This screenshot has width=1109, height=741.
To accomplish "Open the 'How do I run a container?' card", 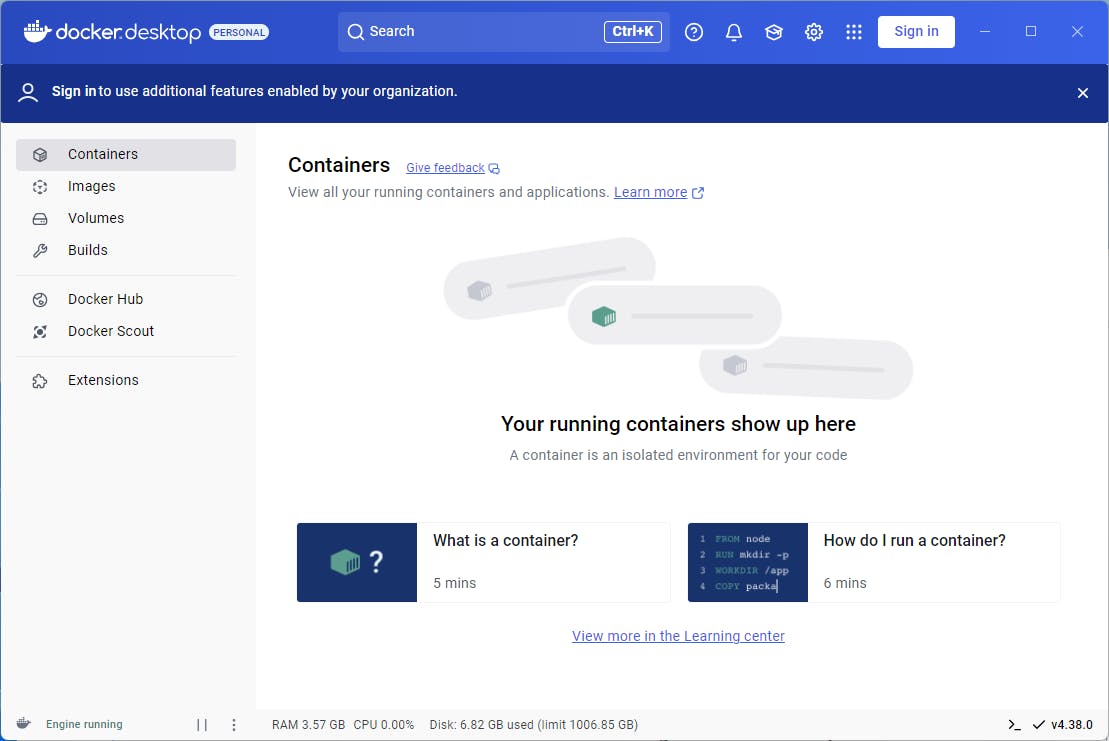I will (x=873, y=563).
